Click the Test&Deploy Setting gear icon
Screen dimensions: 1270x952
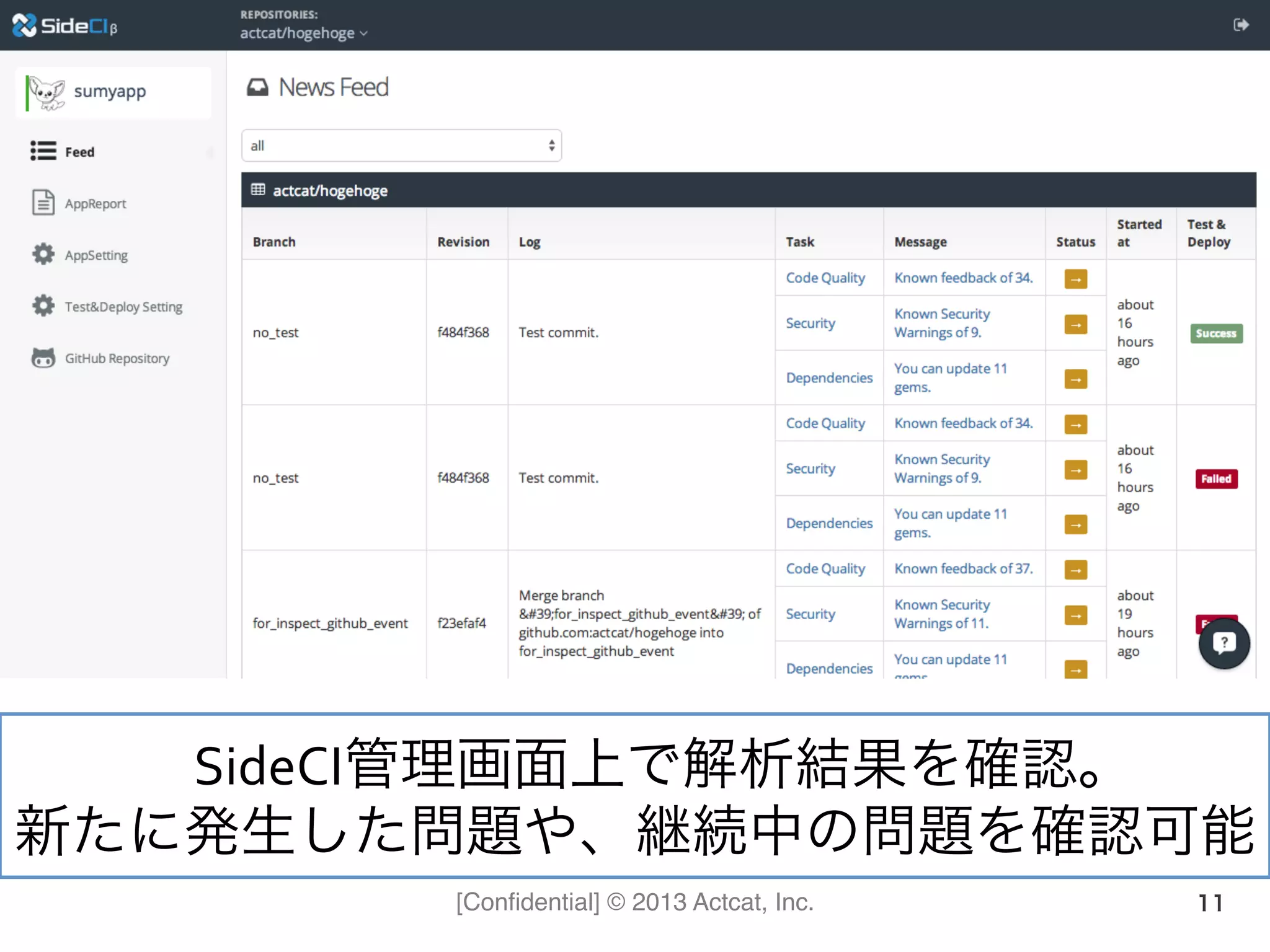coord(43,306)
